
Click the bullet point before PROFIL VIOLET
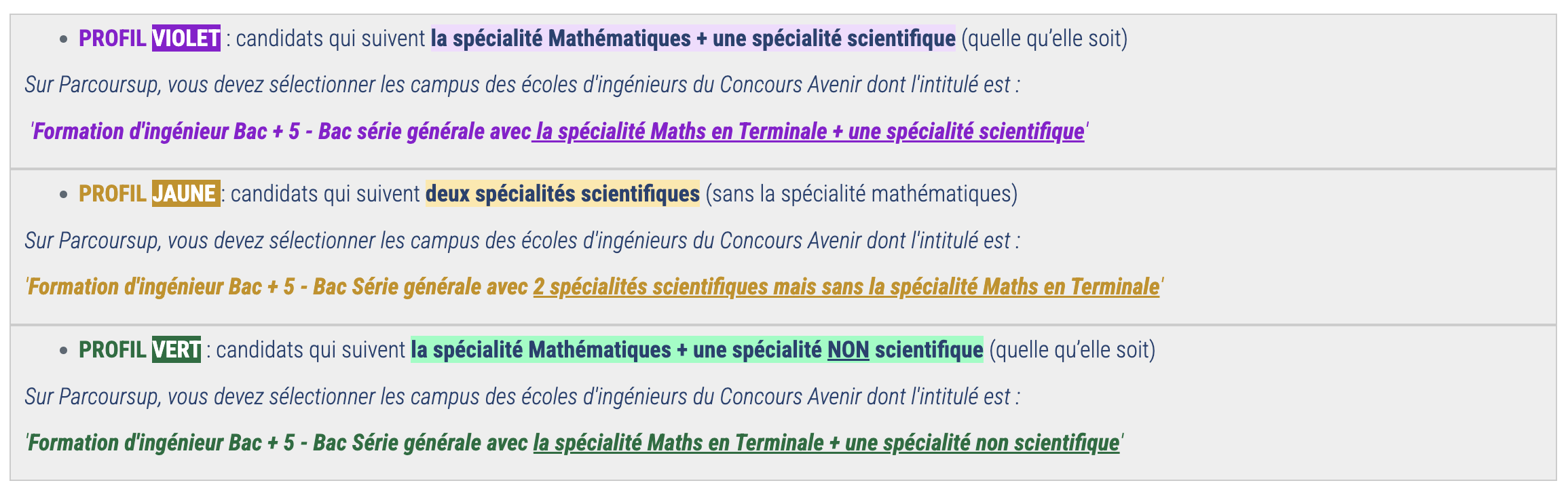(64, 39)
